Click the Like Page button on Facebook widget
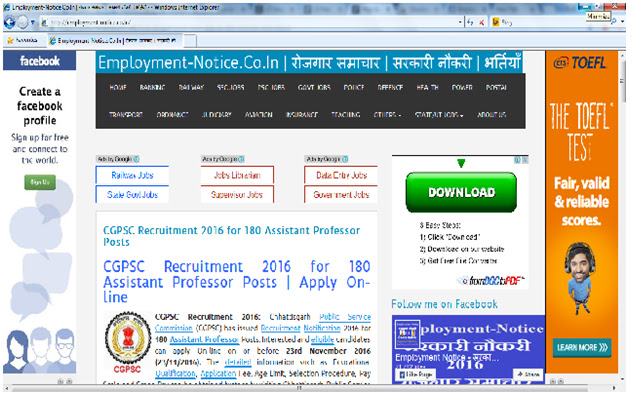The height and width of the screenshot is (400, 640). click(416, 374)
